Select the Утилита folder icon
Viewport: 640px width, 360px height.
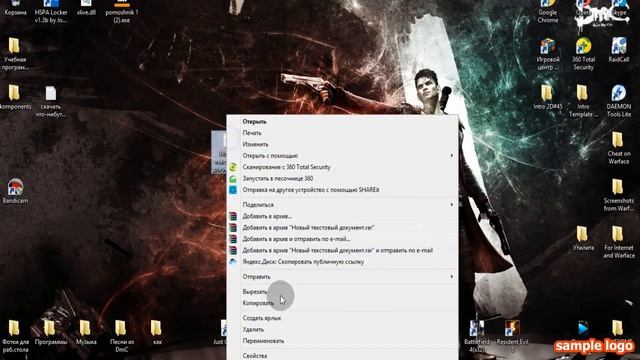pos(583,238)
